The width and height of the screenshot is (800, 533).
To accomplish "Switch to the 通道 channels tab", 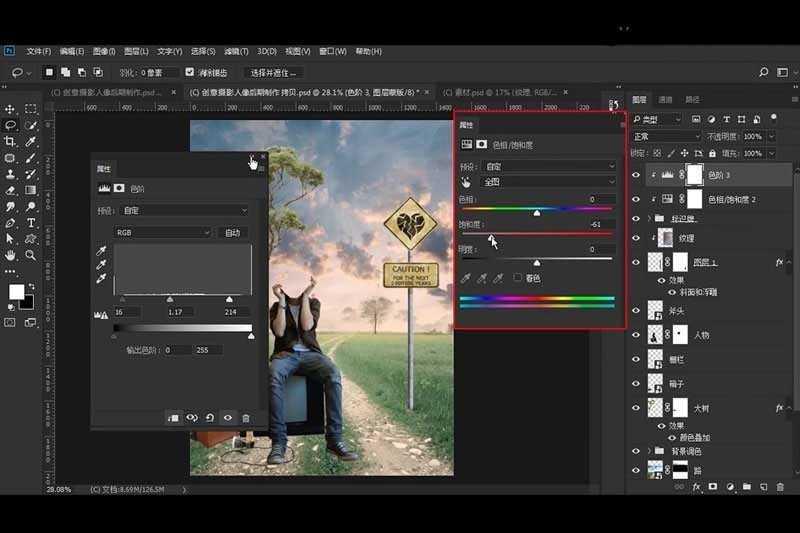I will pyautogui.click(x=666, y=100).
